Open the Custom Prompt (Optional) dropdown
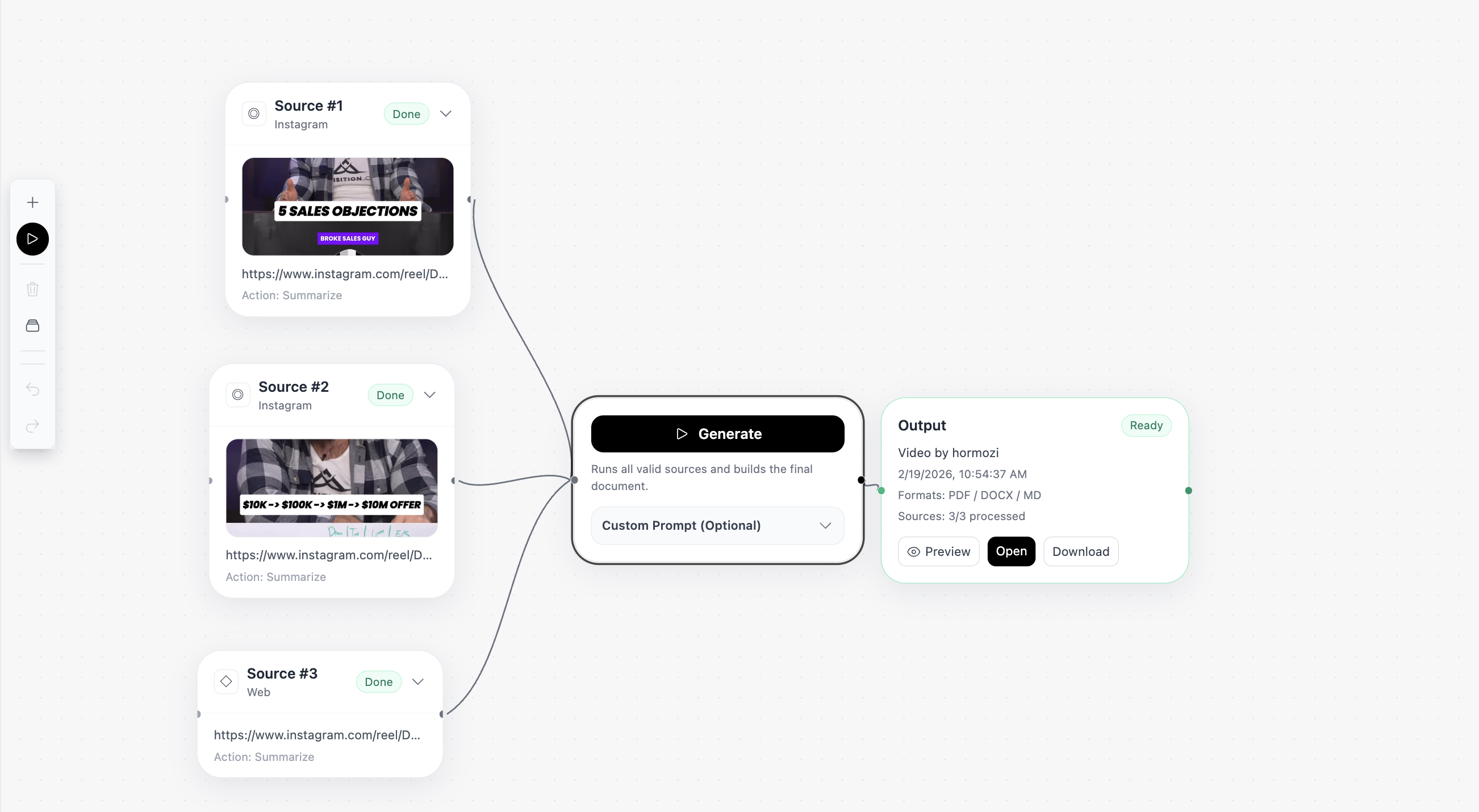The width and height of the screenshot is (1479, 812). coord(718,526)
